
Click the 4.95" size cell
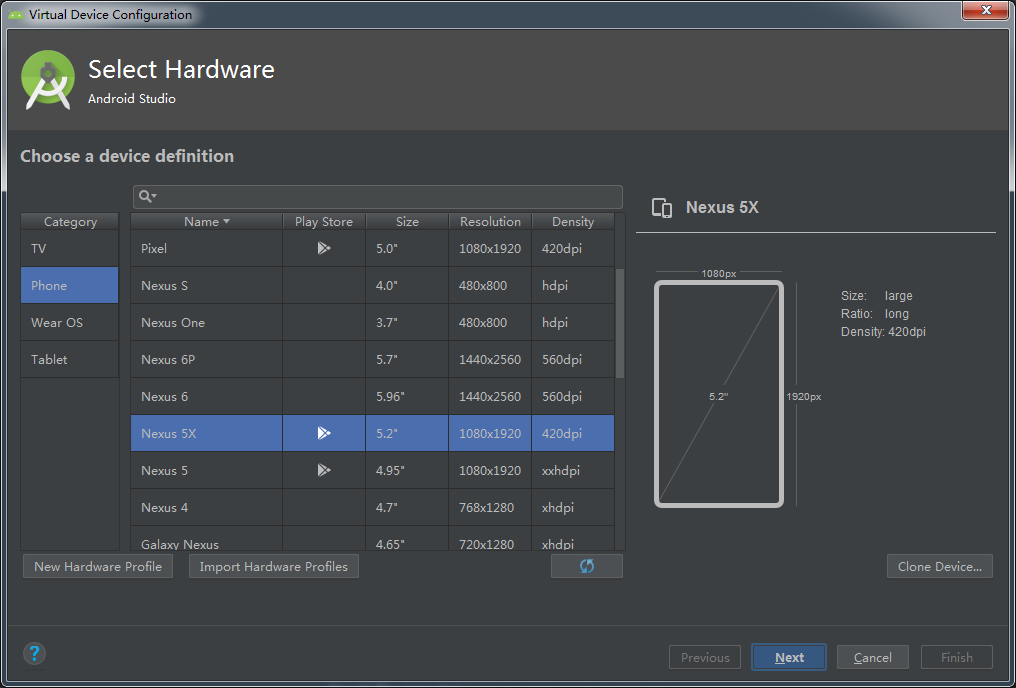pyautogui.click(x=407, y=470)
